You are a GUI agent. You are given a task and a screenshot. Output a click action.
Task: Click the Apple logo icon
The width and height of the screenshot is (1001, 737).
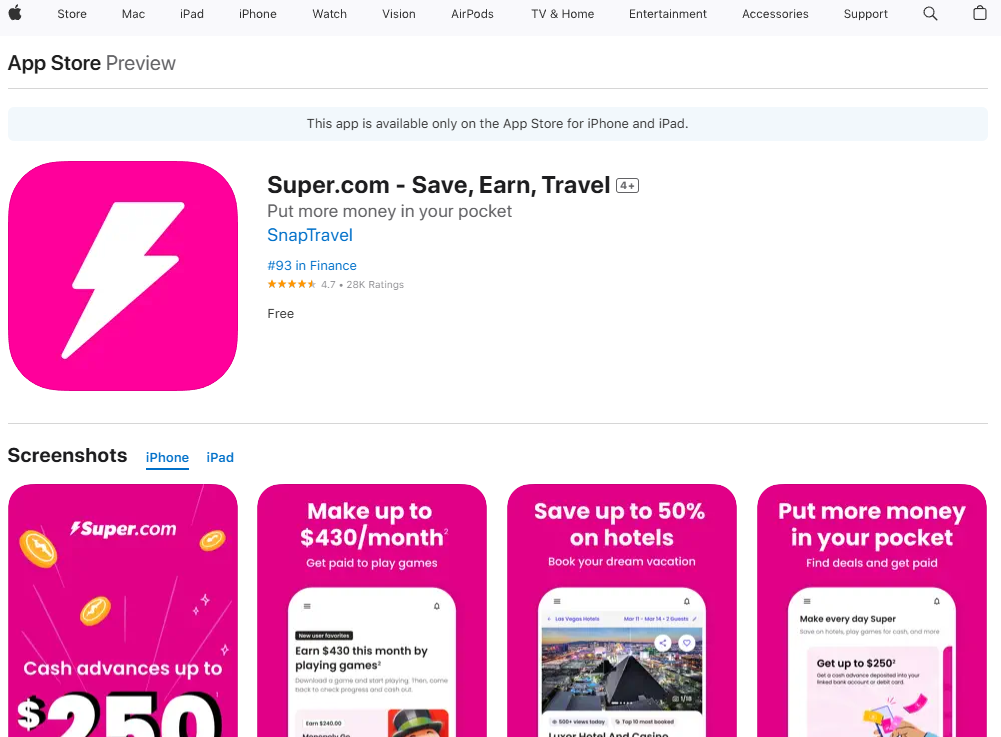[15, 13]
